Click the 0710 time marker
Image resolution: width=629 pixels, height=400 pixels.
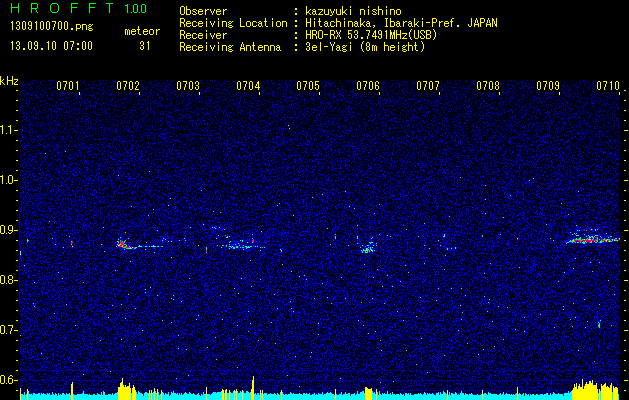[x=608, y=86]
